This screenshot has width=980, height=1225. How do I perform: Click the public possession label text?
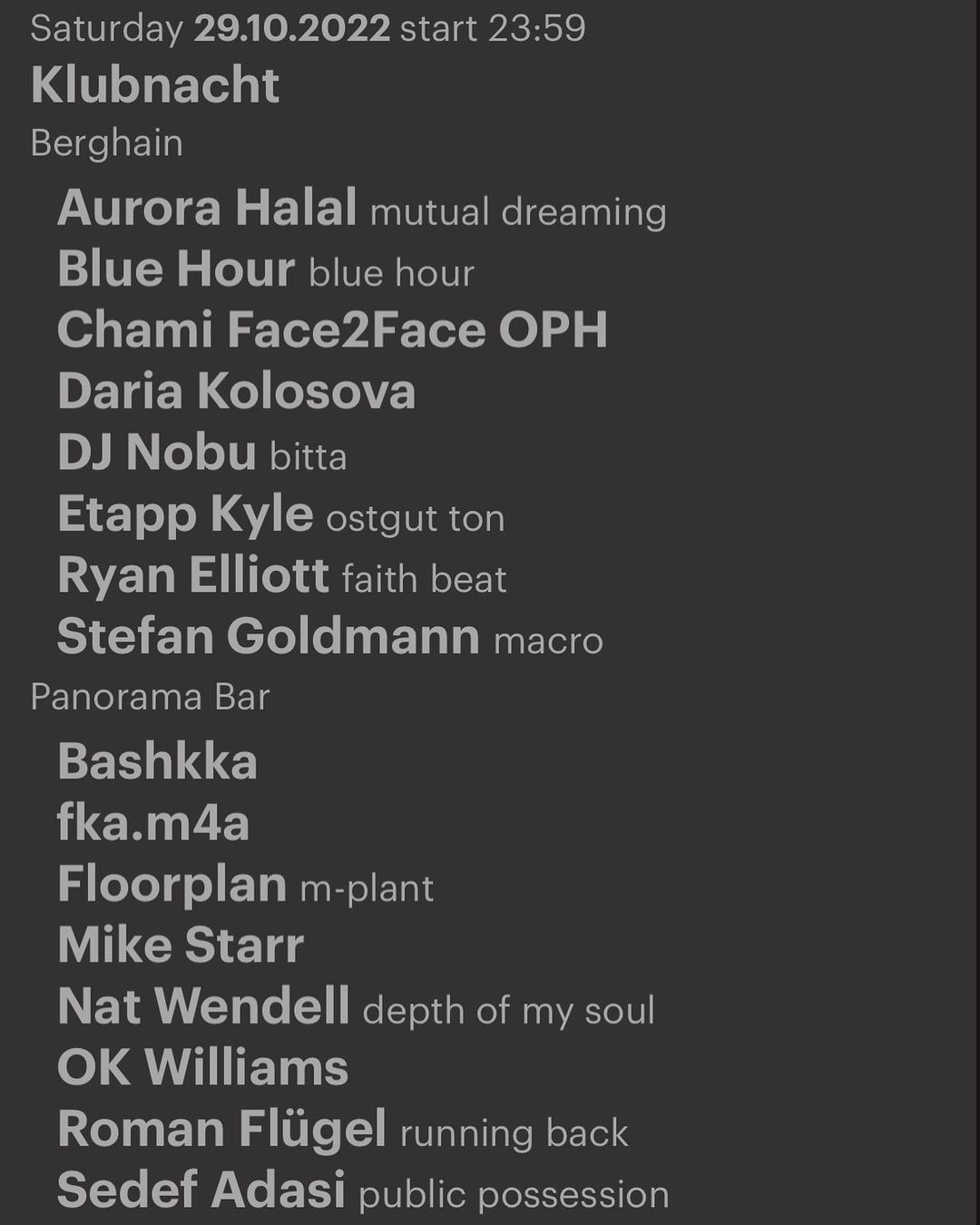tap(514, 1194)
